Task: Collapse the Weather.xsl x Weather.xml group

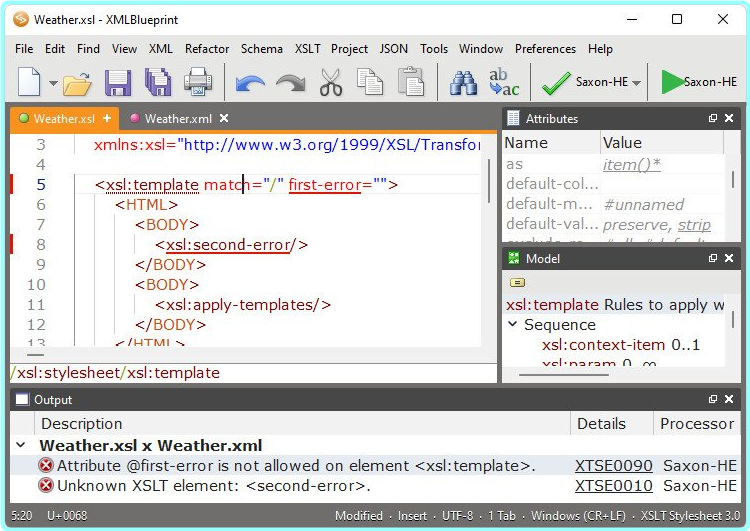Action: (x=21, y=446)
